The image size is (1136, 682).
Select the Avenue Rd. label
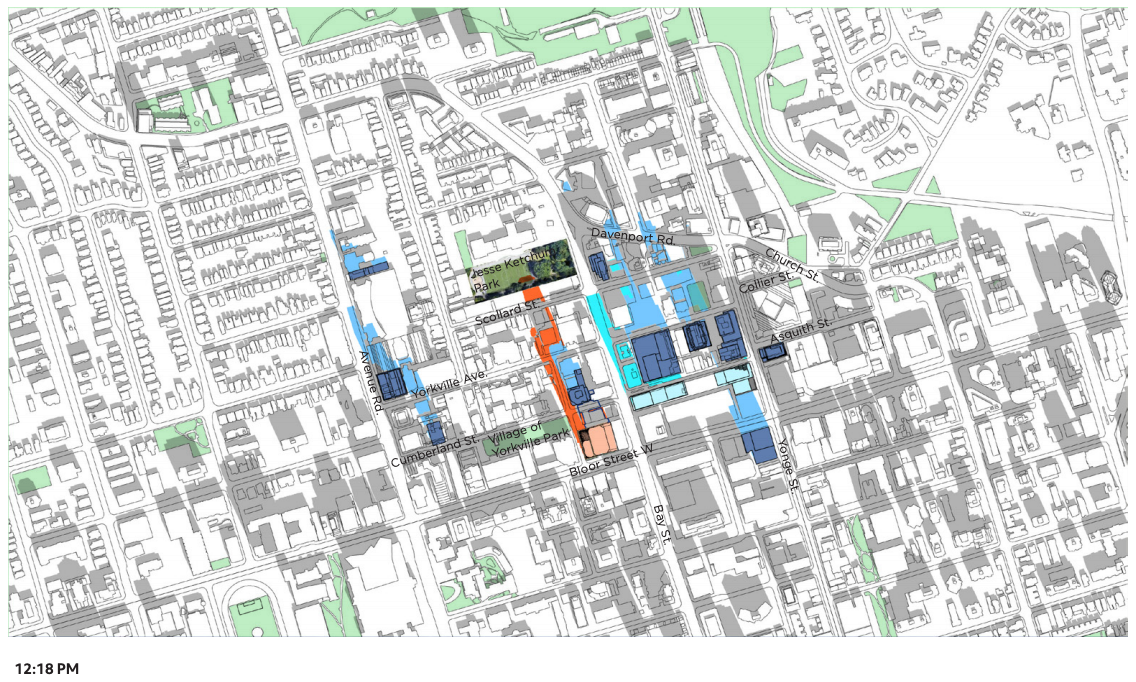(x=371, y=381)
